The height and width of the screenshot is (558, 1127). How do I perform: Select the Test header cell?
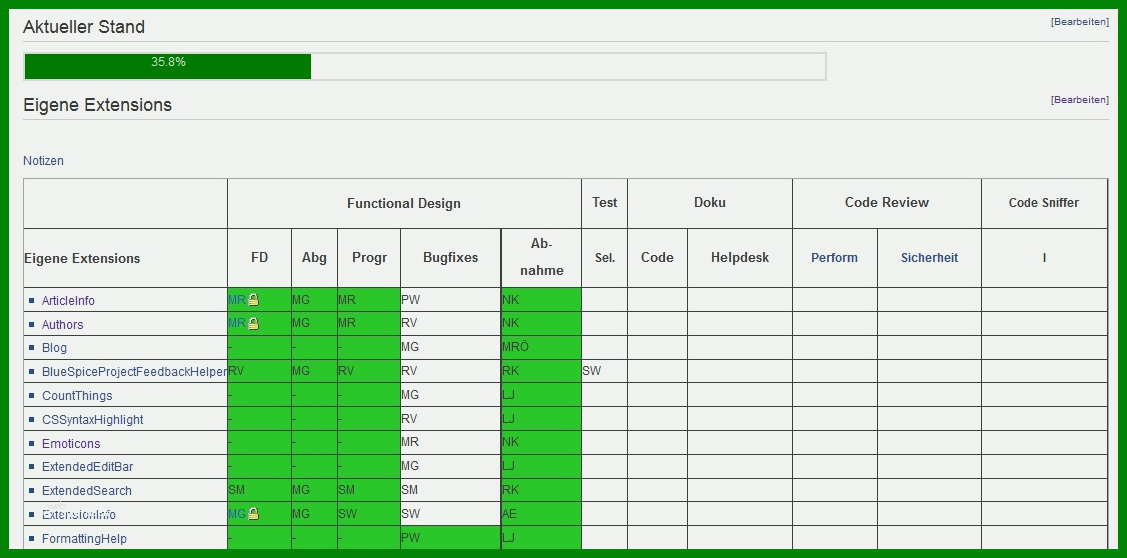pos(604,203)
